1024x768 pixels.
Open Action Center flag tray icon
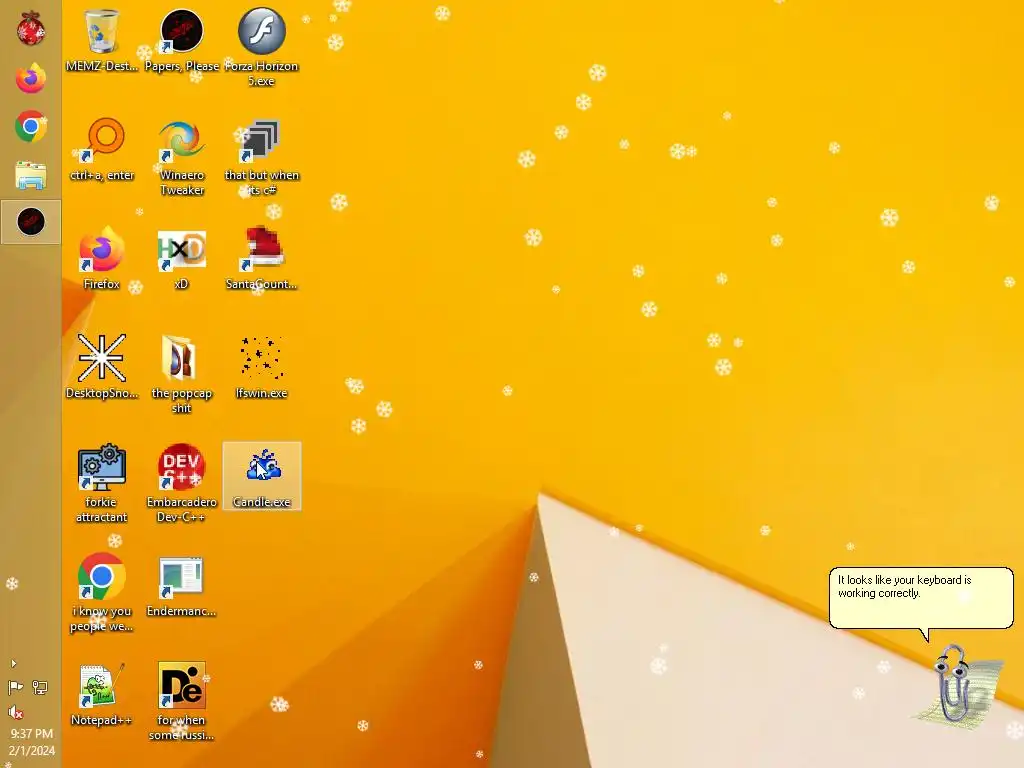(x=15, y=687)
